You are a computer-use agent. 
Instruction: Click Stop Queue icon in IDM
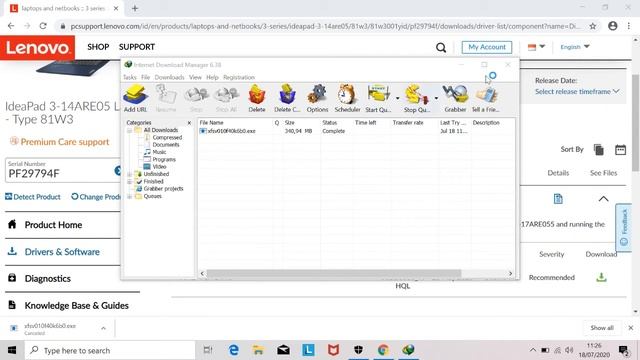pos(417,98)
